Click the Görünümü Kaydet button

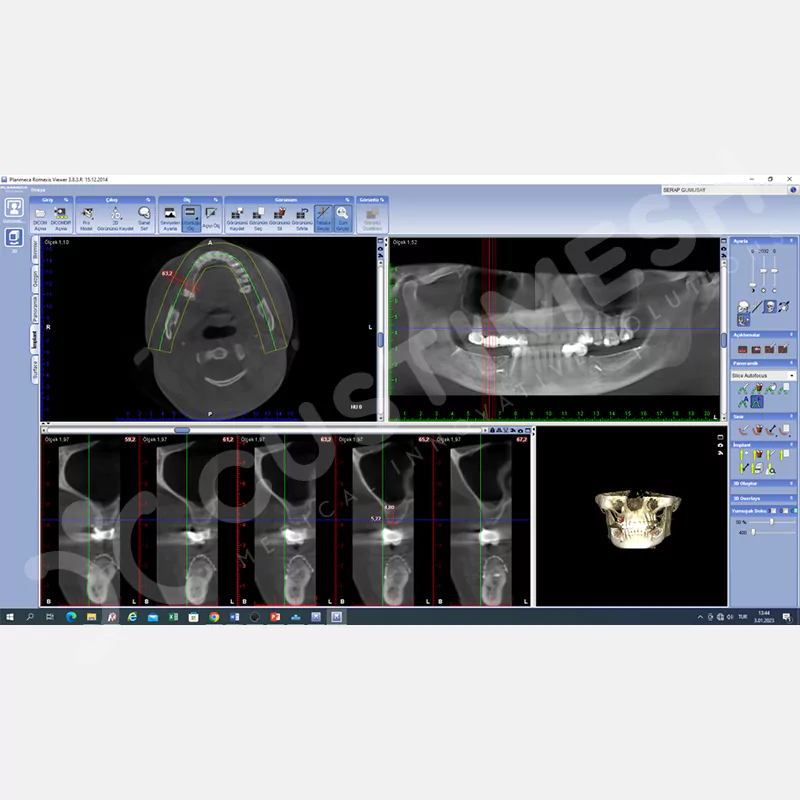(237, 214)
